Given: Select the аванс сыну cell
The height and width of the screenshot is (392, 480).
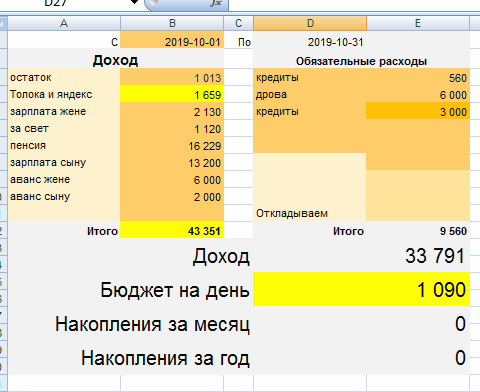Looking at the screenshot, I should (x=64, y=196).
